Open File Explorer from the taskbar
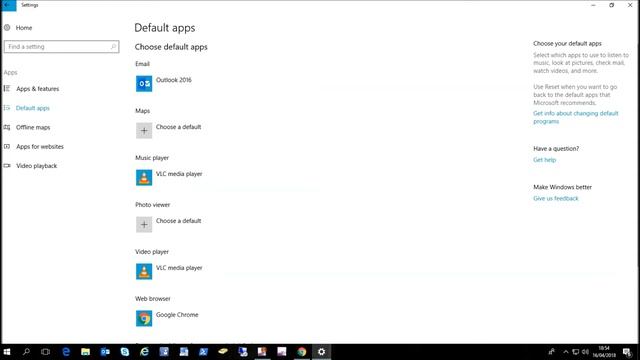The image size is (640, 360). pyautogui.click(x=85, y=352)
